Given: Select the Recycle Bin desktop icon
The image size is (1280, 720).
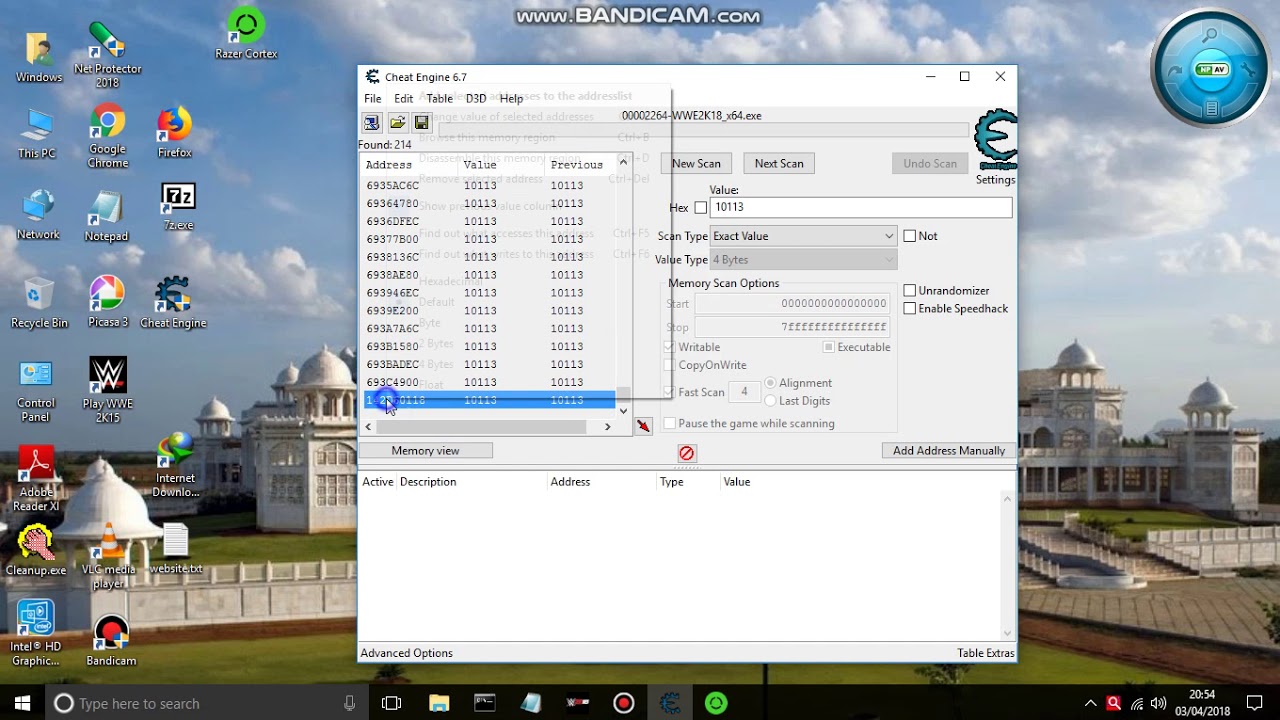Looking at the screenshot, I should click(x=39, y=302).
